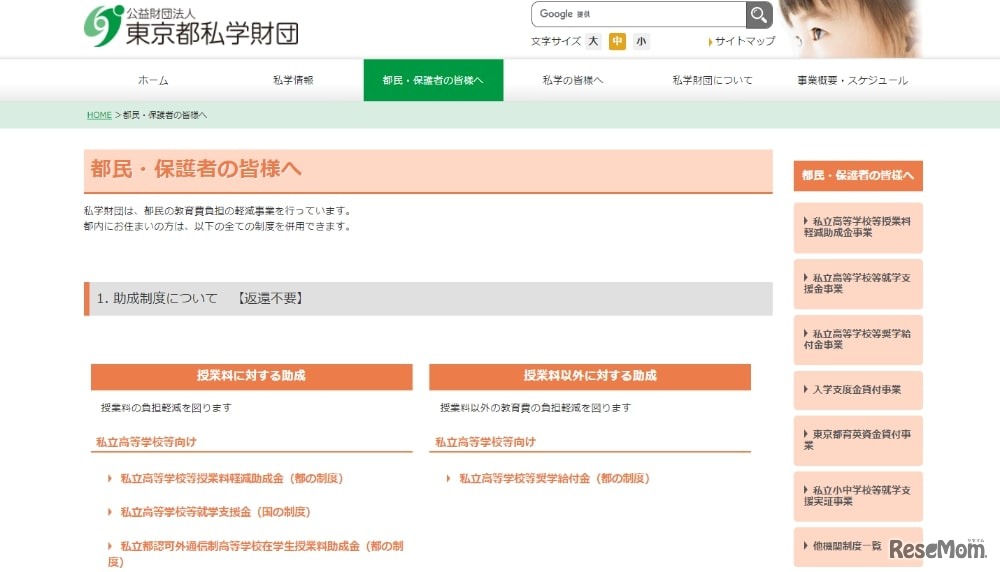1000x572 pixels.
Task: Click the HOME breadcrumb link
Action: click(x=99, y=115)
